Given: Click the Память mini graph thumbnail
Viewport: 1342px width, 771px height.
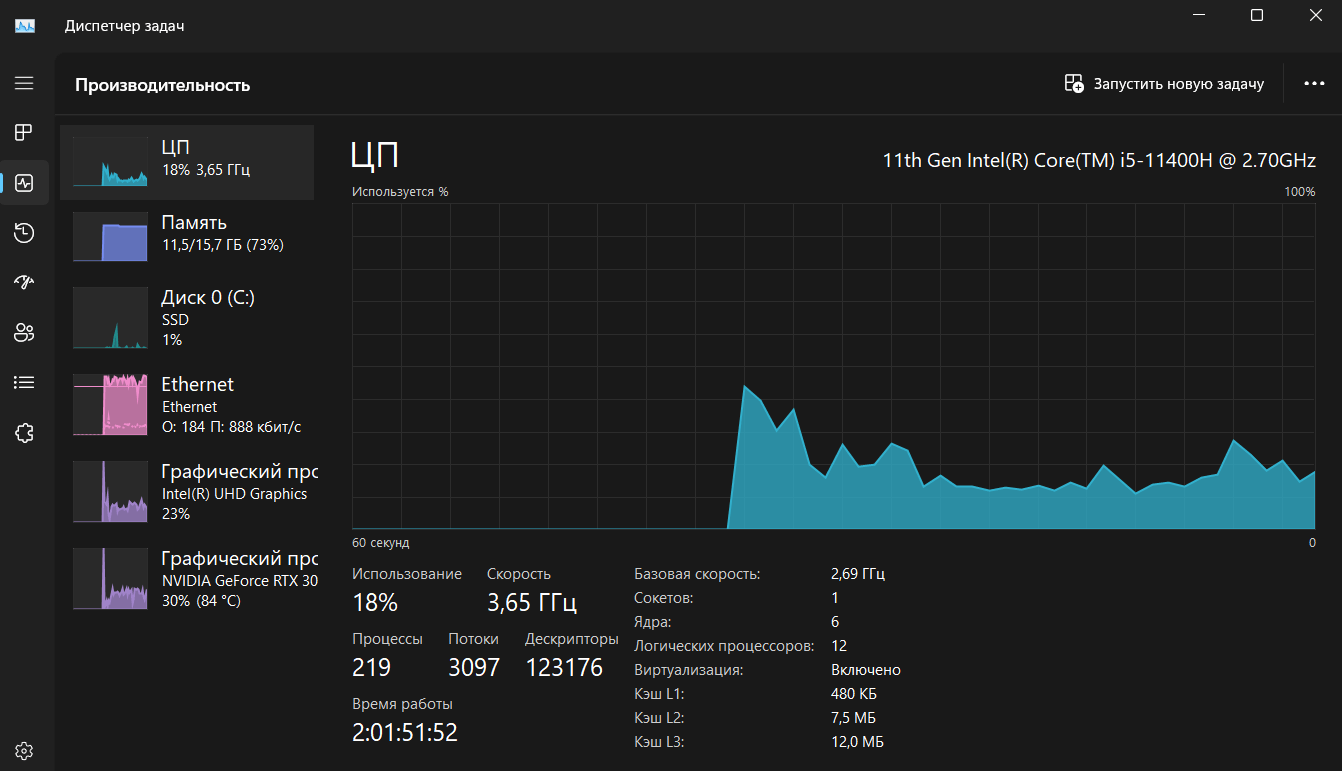Looking at the screenshot, I should pyautogui.click(x=110, y=237).
